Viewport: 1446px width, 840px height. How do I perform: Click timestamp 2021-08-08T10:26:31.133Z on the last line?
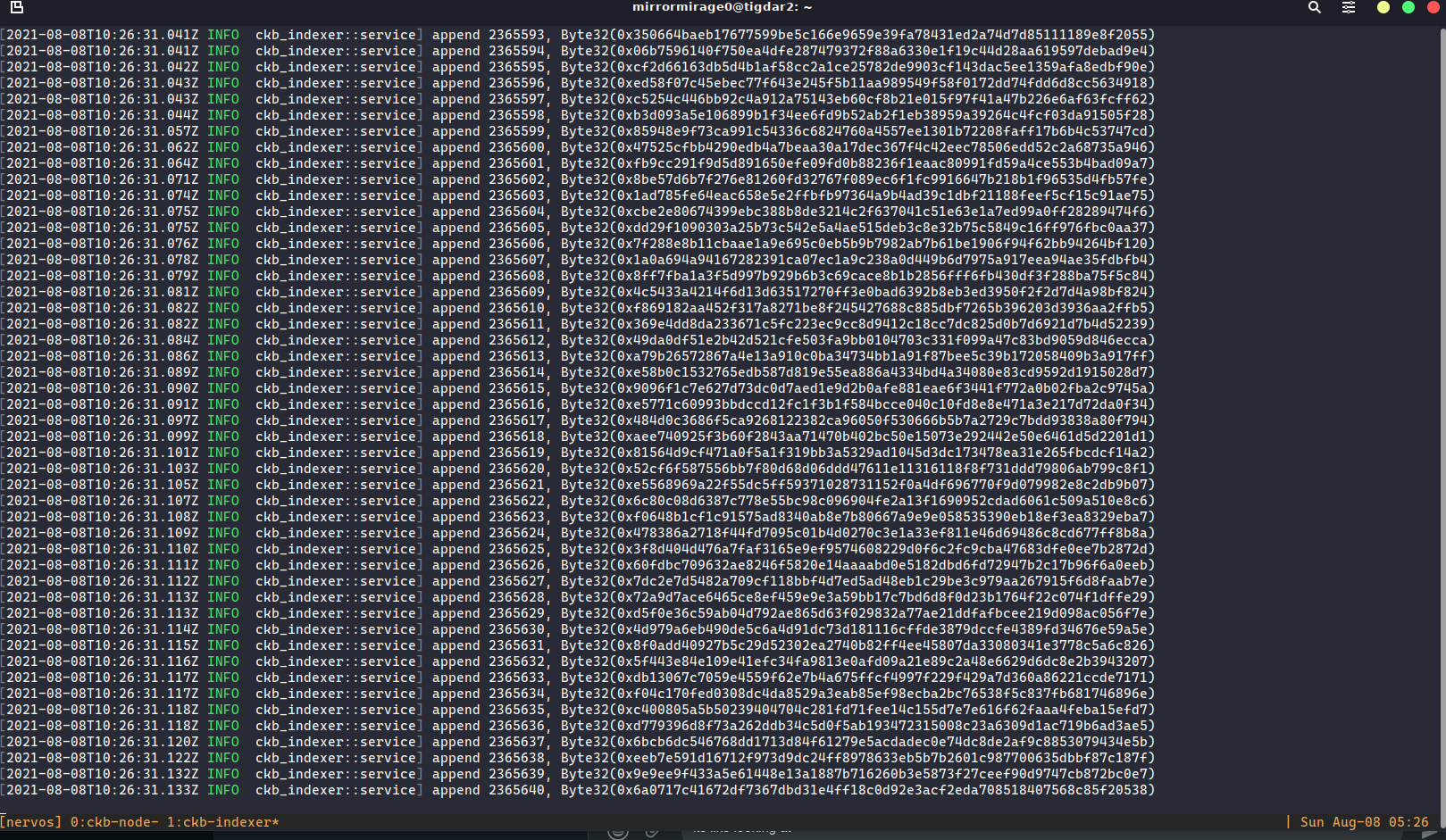(103, 790)
